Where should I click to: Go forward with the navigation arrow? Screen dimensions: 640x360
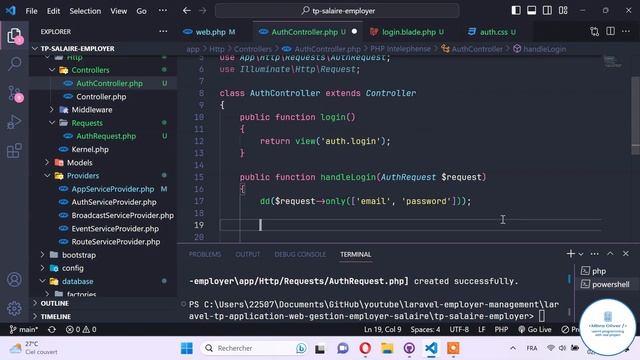click(202, 11)
